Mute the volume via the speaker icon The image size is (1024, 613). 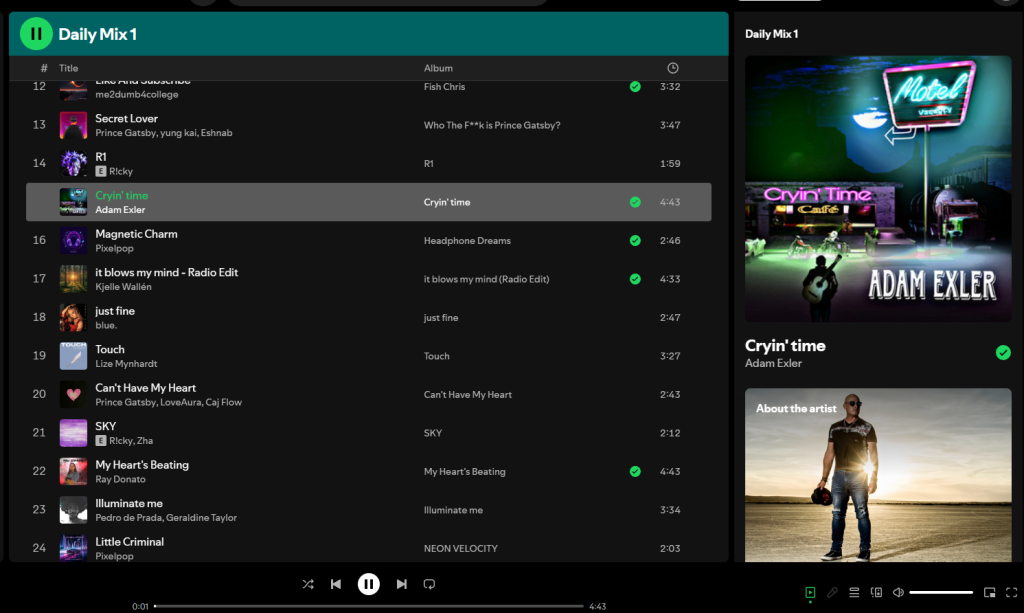pos(899,592)
